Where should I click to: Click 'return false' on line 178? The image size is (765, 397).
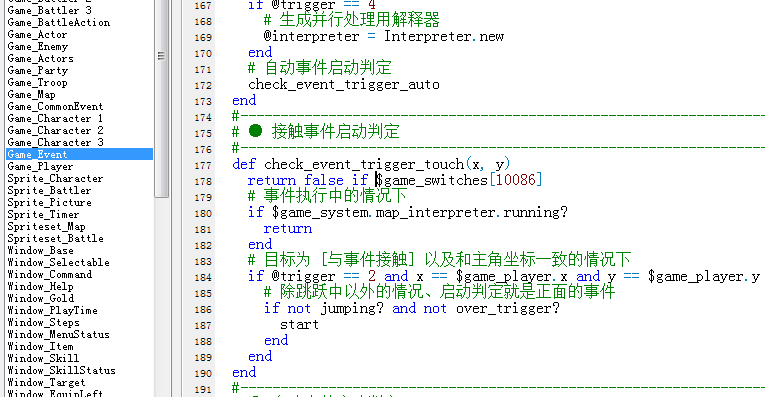pyautogui.click(x=296, y=180)
